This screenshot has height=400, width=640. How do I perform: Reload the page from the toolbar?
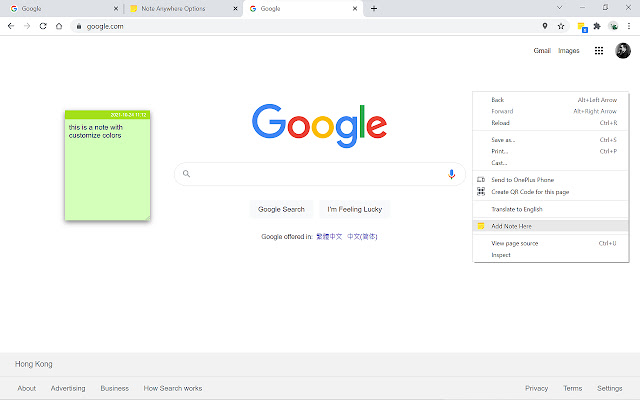tap(43, 26)
